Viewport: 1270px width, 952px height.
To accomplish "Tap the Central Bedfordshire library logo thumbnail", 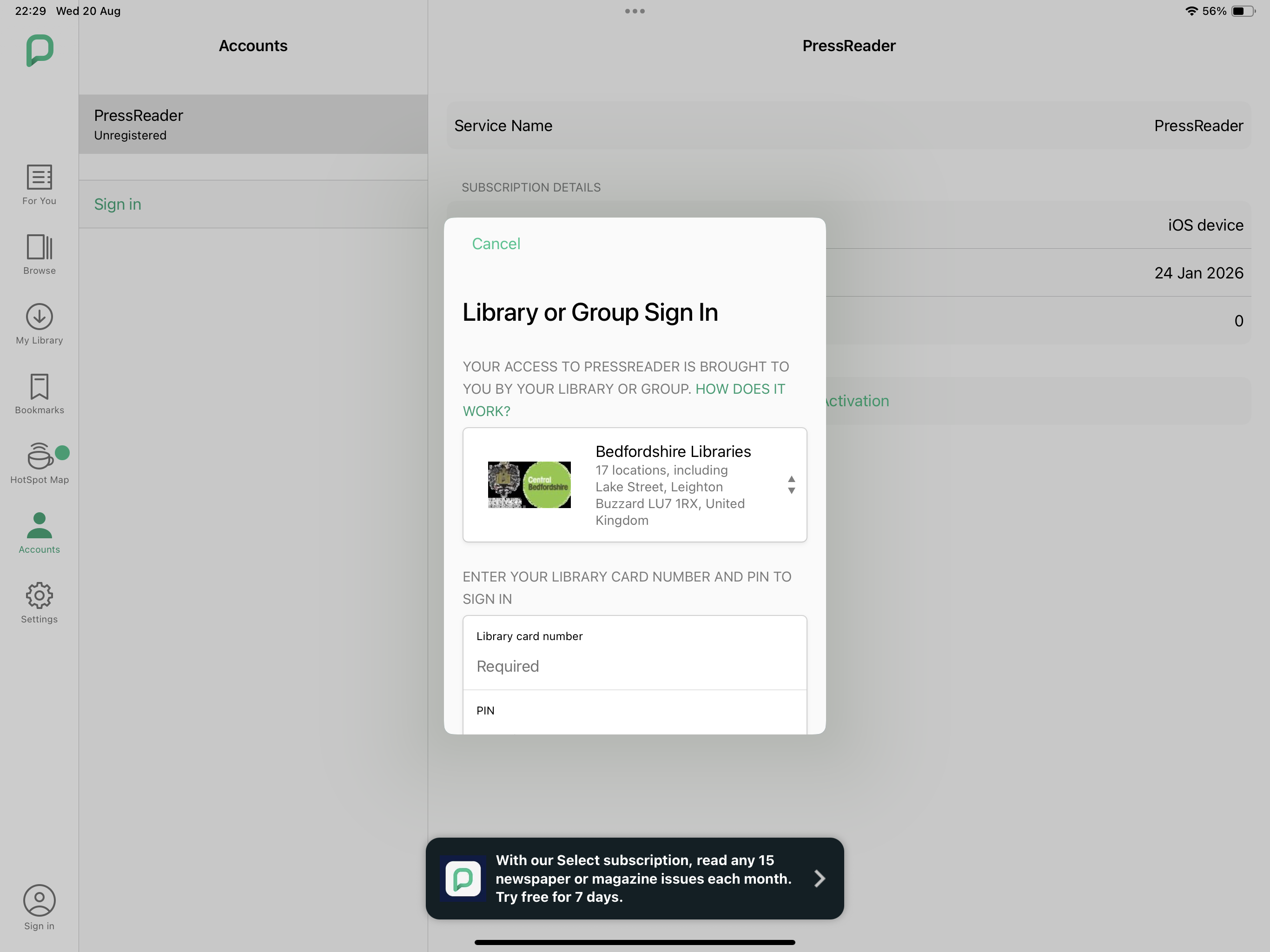I will 529,485.
